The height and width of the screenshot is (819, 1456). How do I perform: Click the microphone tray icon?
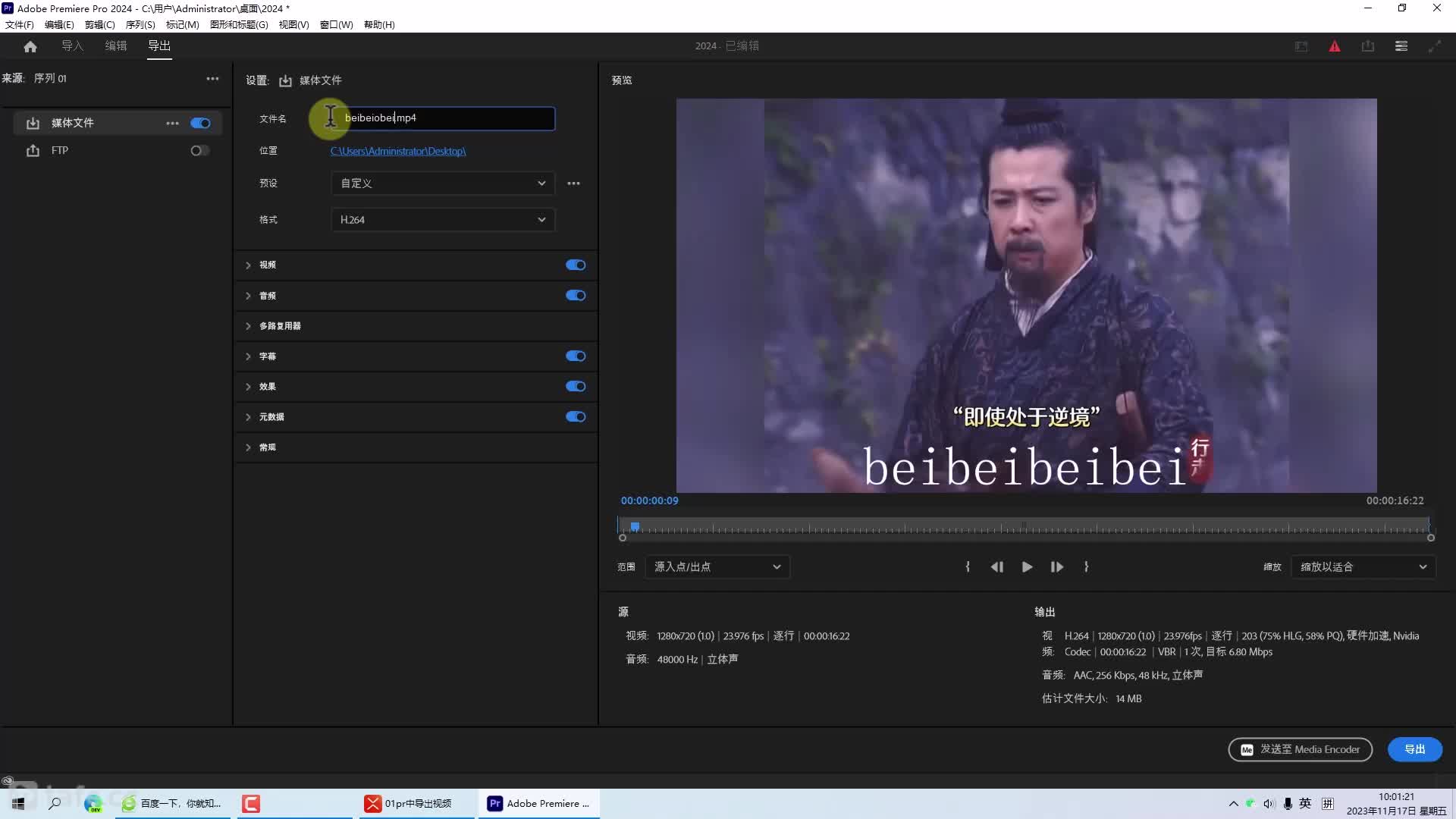[1288, 804]
